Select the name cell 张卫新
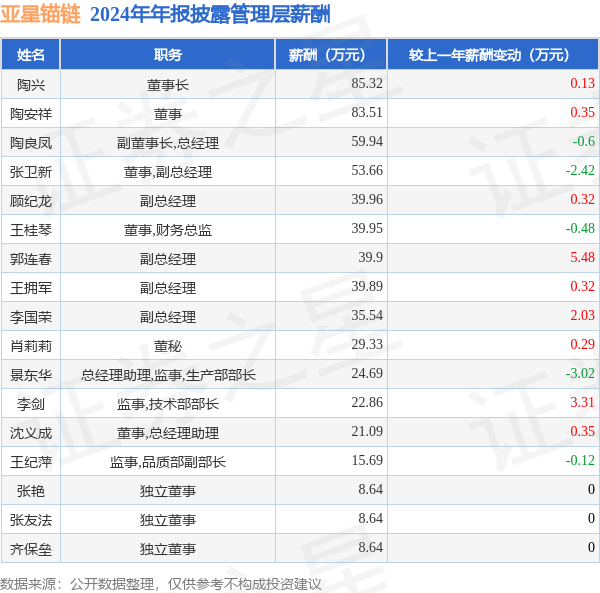600x593 pixels. tap(31, 172)
